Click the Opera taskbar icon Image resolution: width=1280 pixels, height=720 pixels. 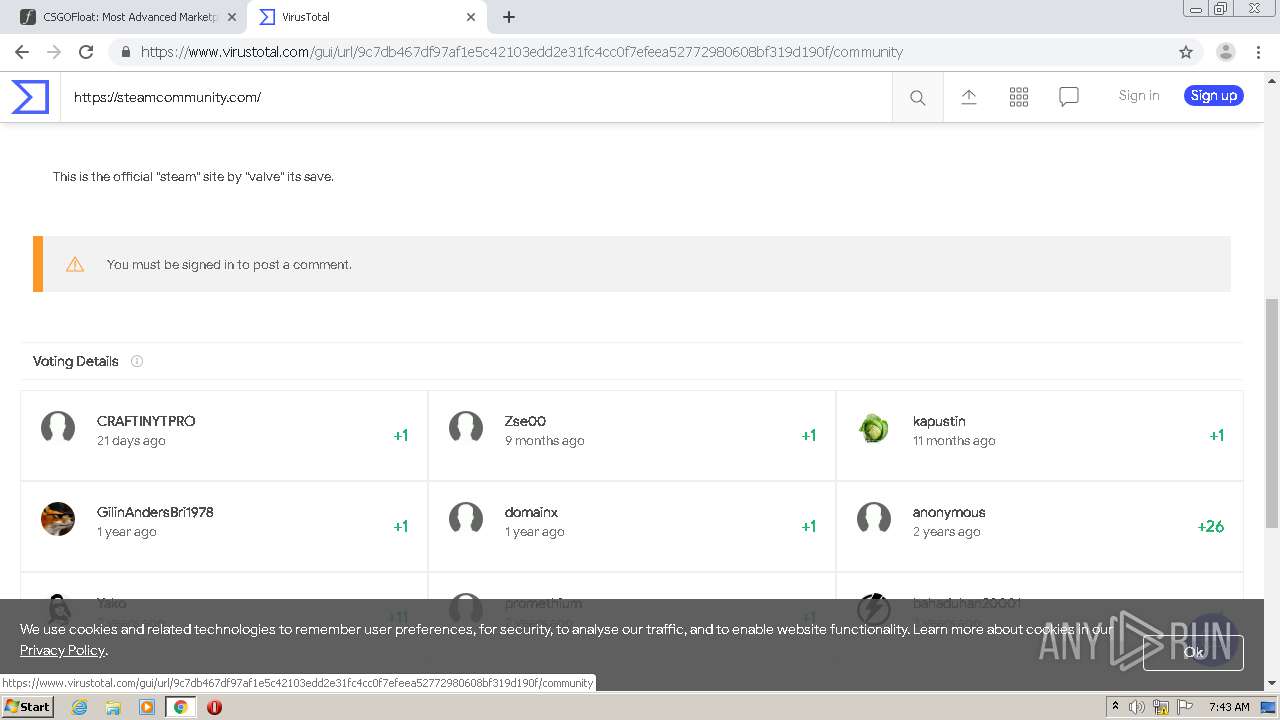pyautogui.click(x=214, y=707)
